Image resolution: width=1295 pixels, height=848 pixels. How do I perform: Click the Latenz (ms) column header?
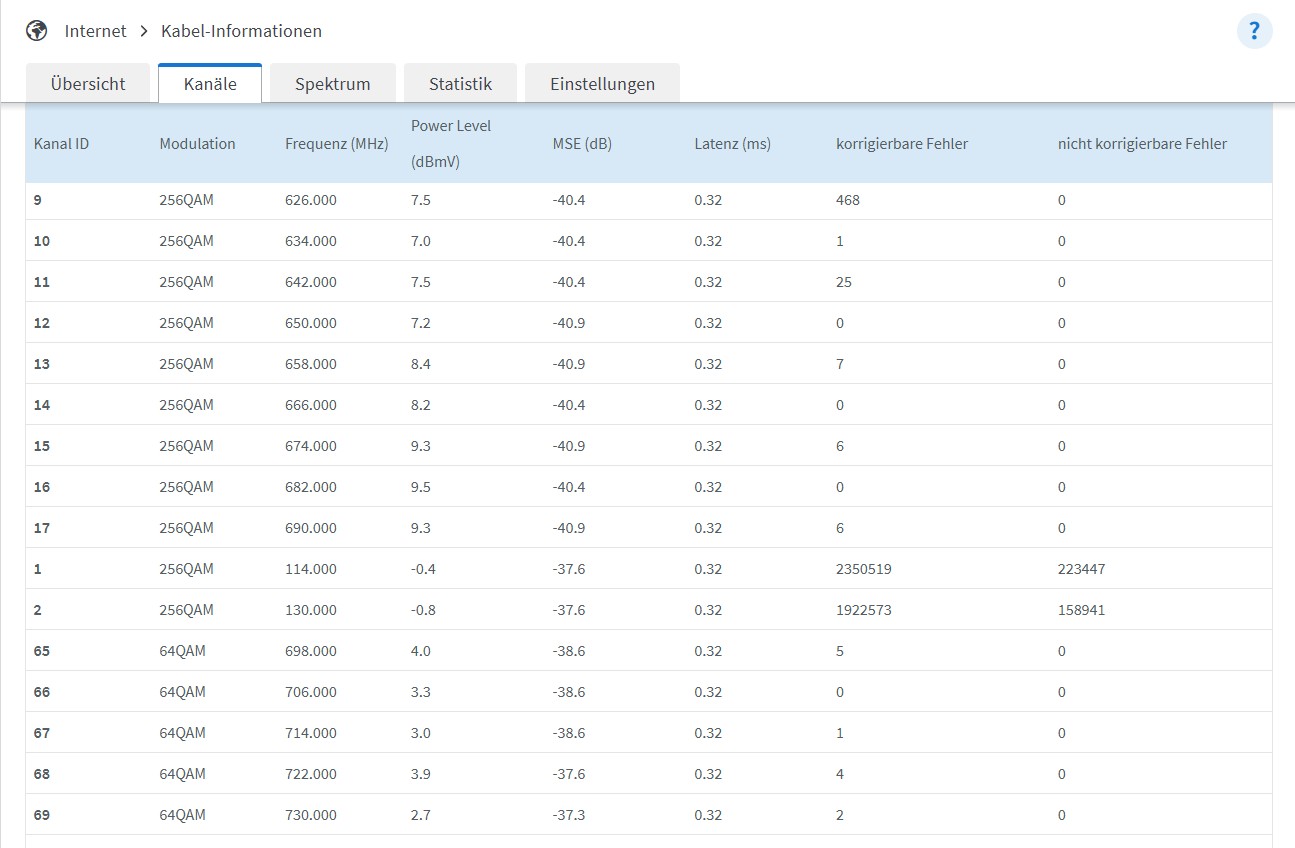pos(732,144)
